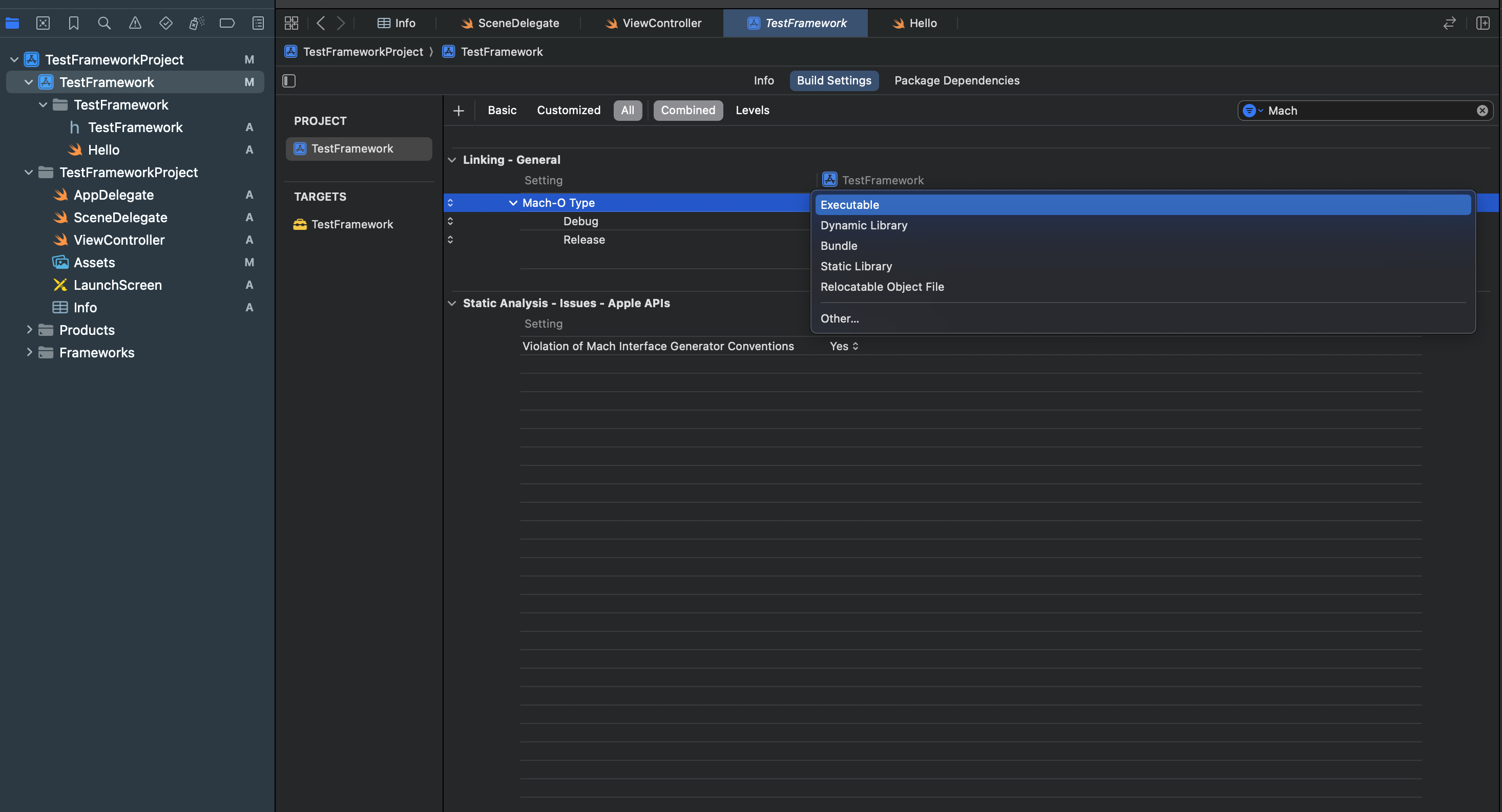The width and height of the screenshot is (1502, 812).
Task: Open the Breakpoint navigator icon
Action: pyautogui.click(x=227, y=24)
